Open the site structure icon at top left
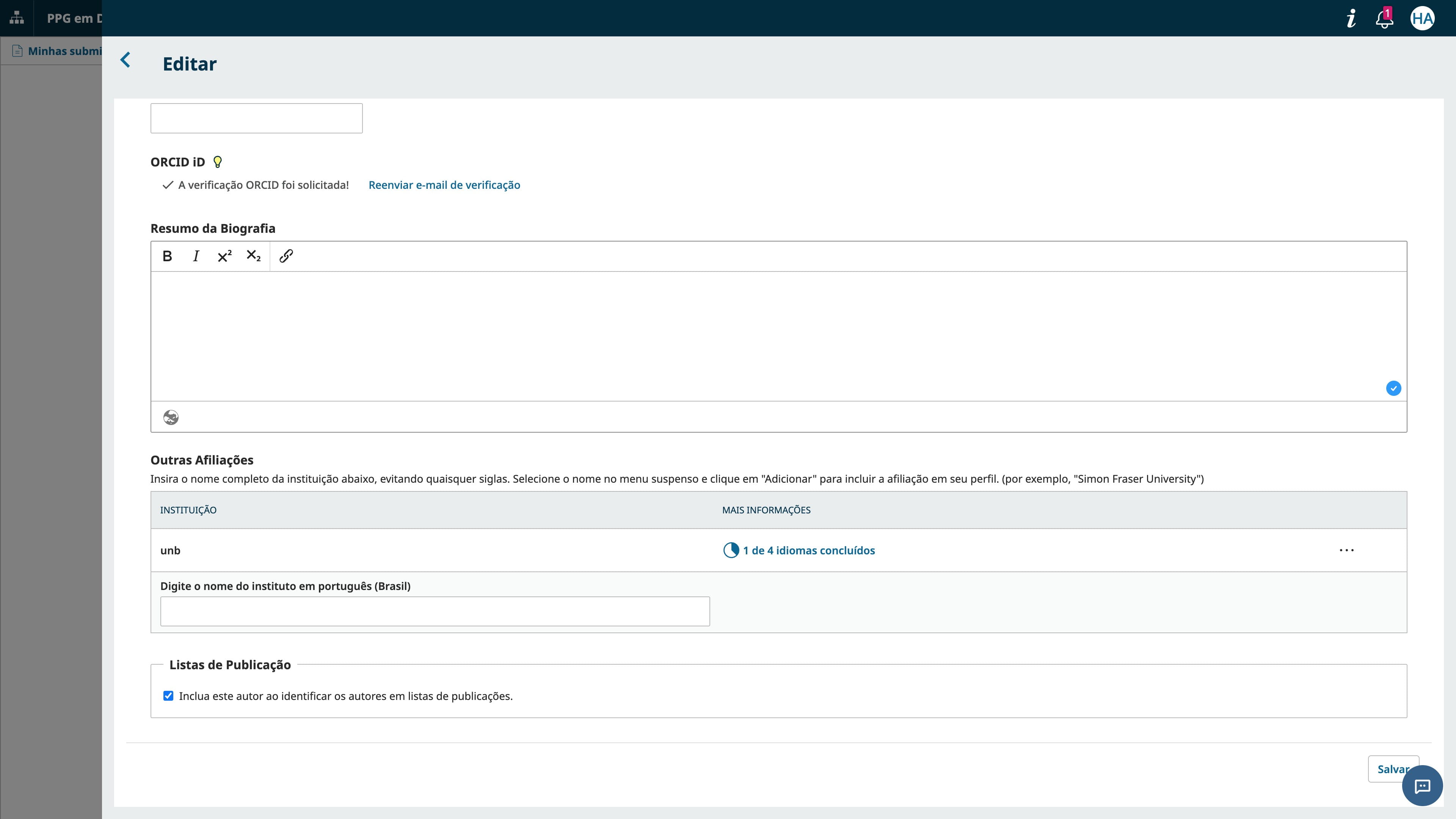Viewport: 1456px width, 819px height. tap(17, 18)
